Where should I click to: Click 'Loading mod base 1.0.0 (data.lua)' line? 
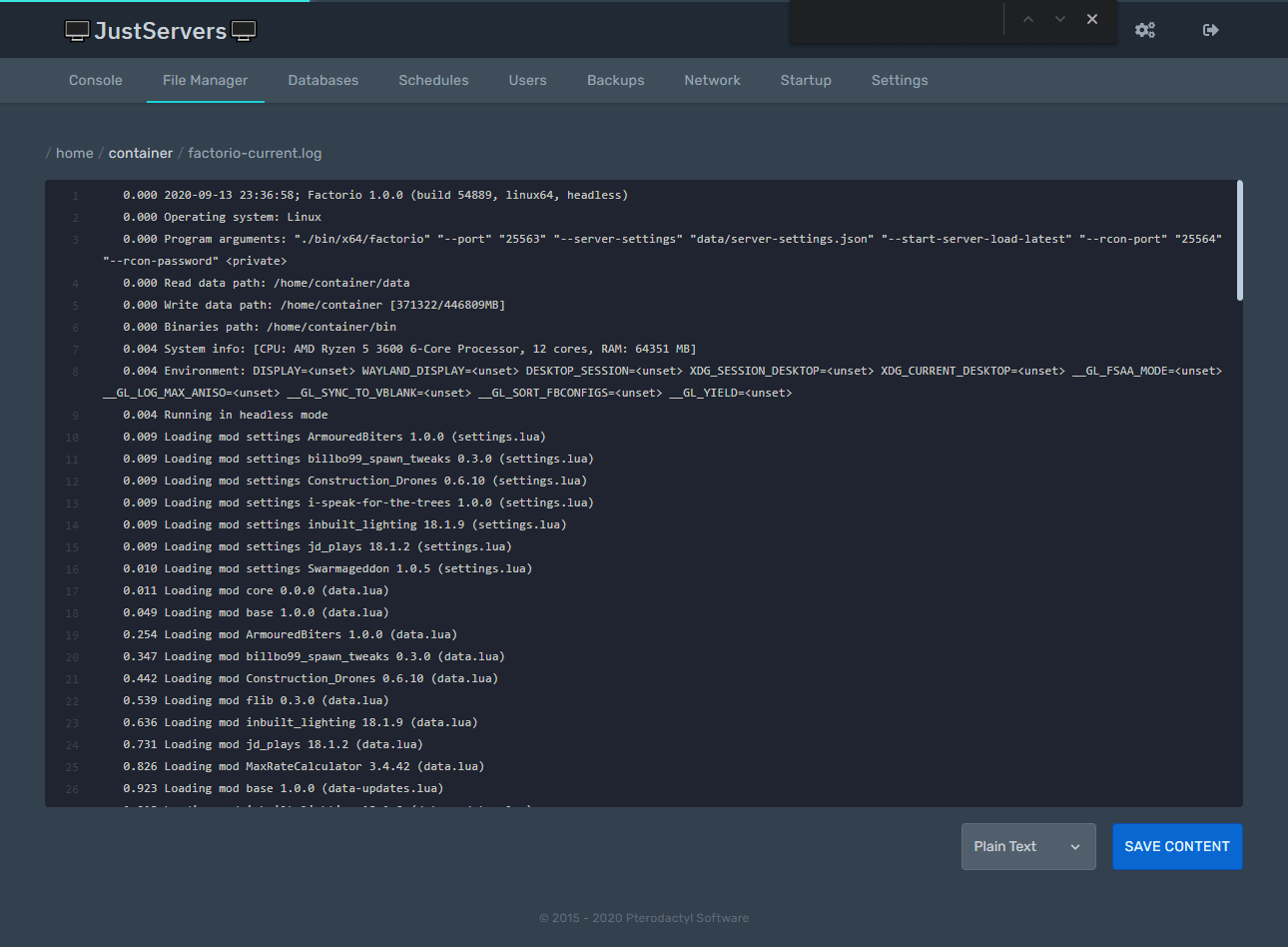[256, 612]
